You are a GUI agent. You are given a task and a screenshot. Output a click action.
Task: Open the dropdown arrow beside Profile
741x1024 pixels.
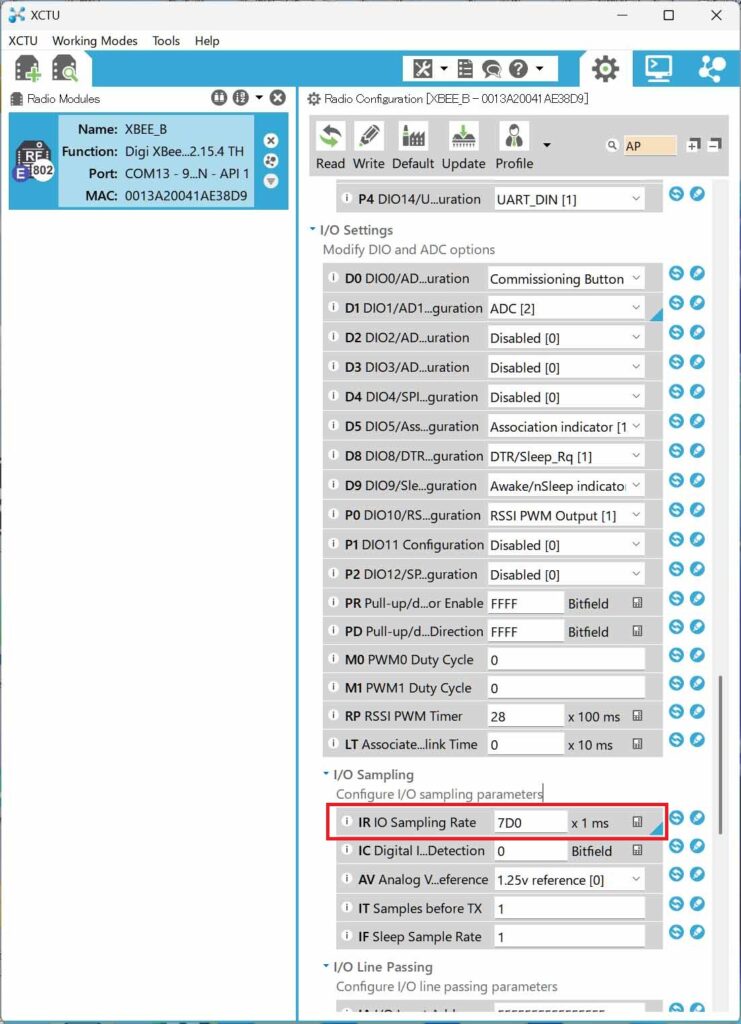point(547,145)
